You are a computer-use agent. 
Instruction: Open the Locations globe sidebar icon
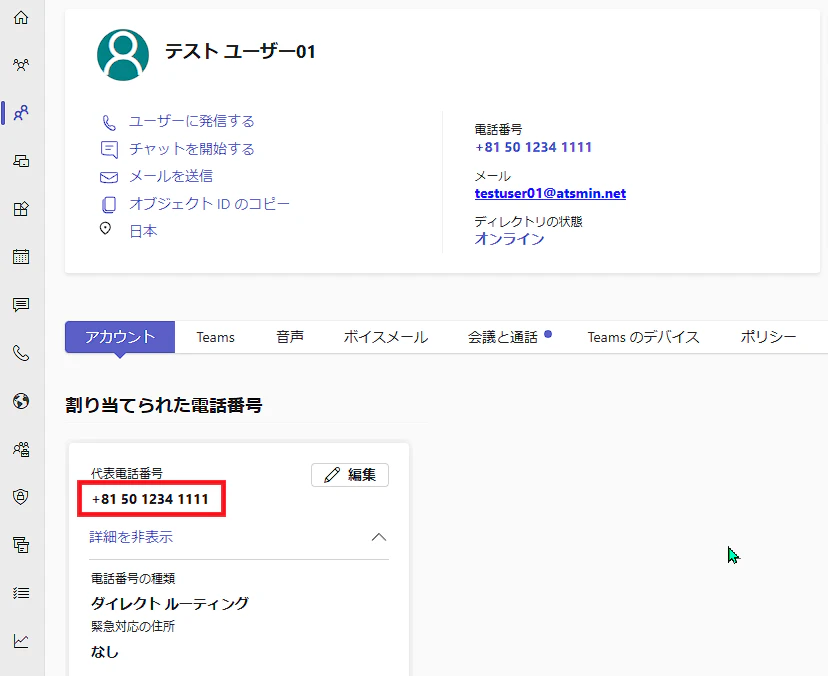pos(21,401)
